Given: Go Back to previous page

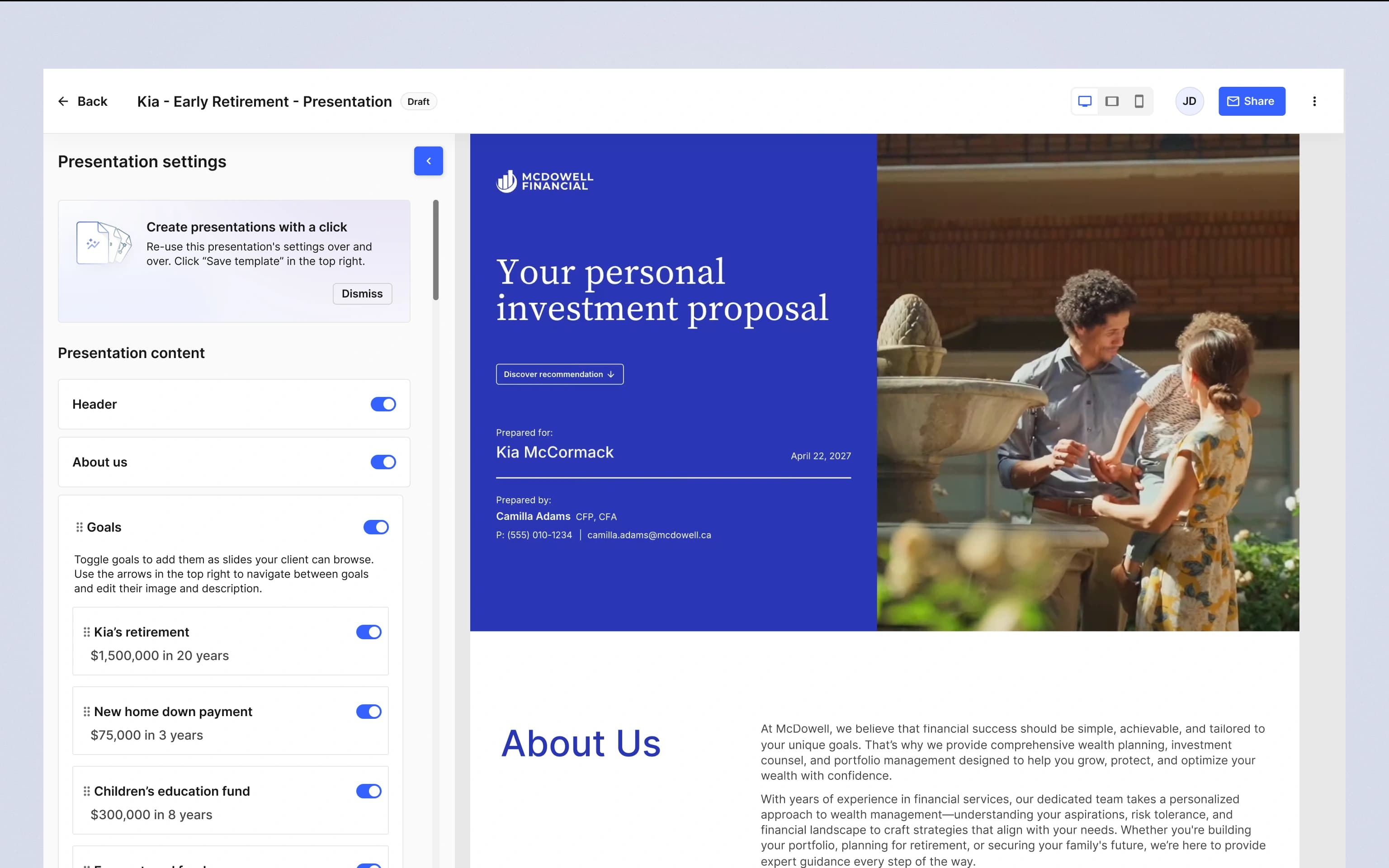Looking at the screenshot, I should pos(83,102).
